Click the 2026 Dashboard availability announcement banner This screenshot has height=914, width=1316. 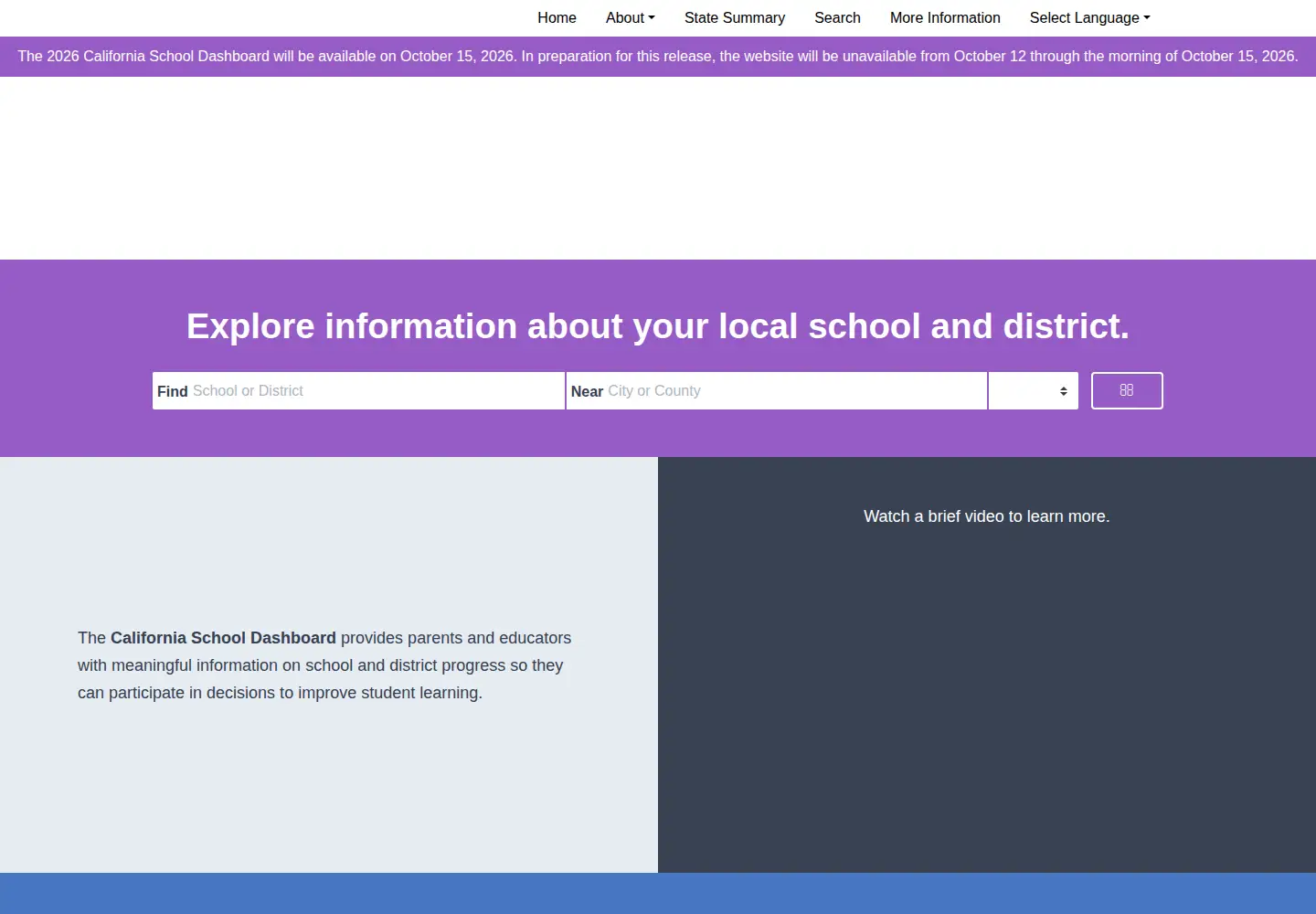(658, 57)
